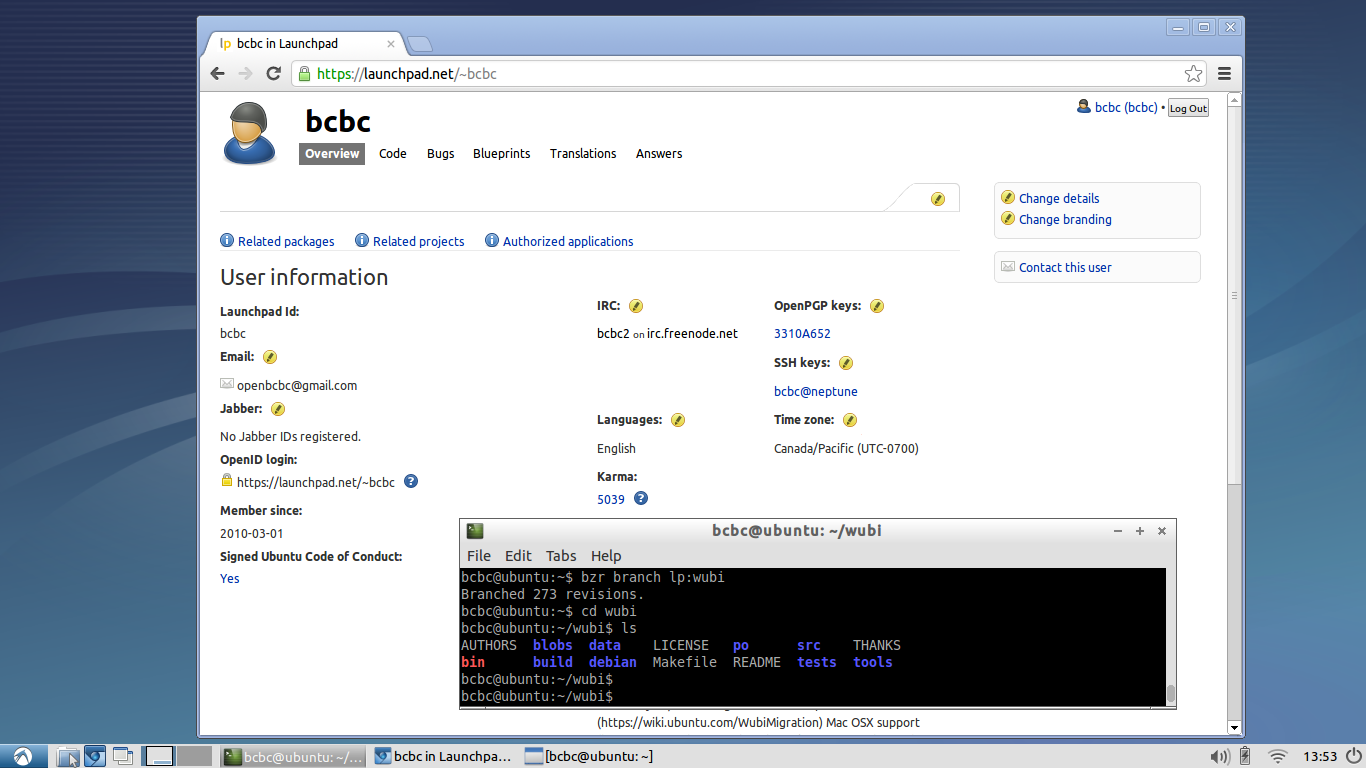Edit OpenPGP keys with its pencil icon
The width and height of the screenshot is (1366, 768).
click(877, 306)
